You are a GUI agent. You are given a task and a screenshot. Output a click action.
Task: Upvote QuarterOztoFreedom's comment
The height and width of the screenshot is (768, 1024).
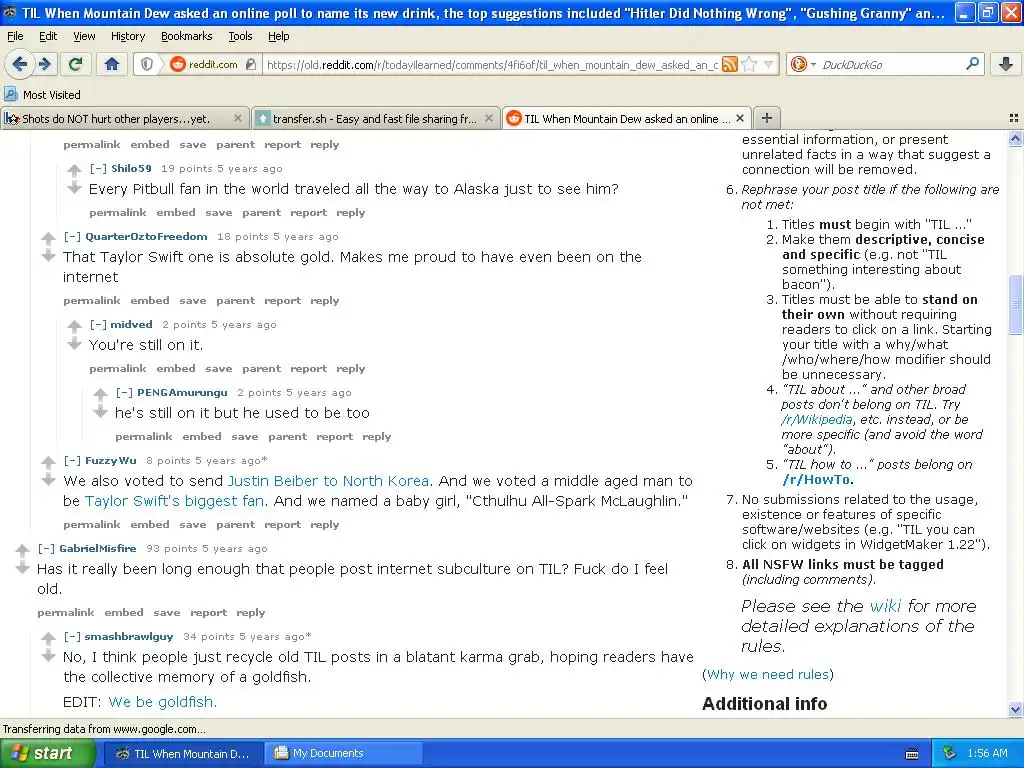pyautogui.click(x=48, y=238)
